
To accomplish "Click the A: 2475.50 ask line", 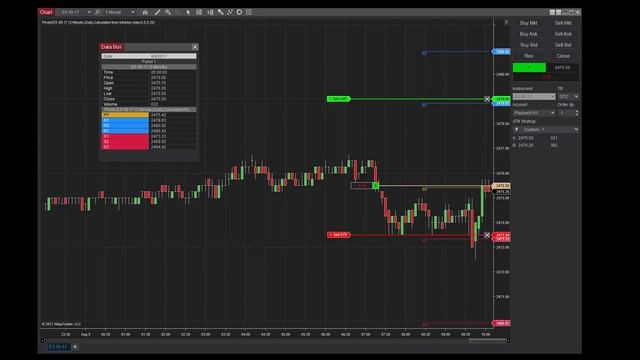I will [535, 138].
